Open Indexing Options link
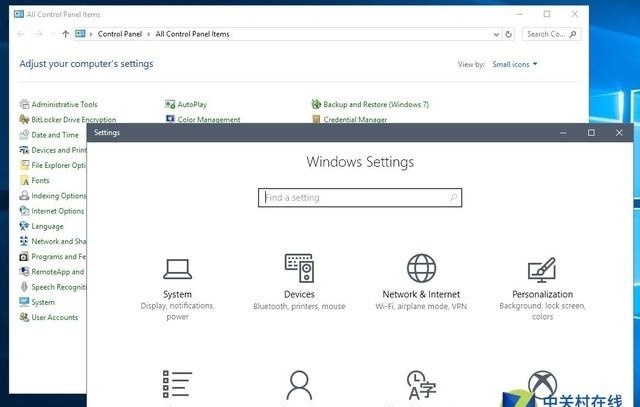Screen dimensions: 640x407 coord(59,196)
